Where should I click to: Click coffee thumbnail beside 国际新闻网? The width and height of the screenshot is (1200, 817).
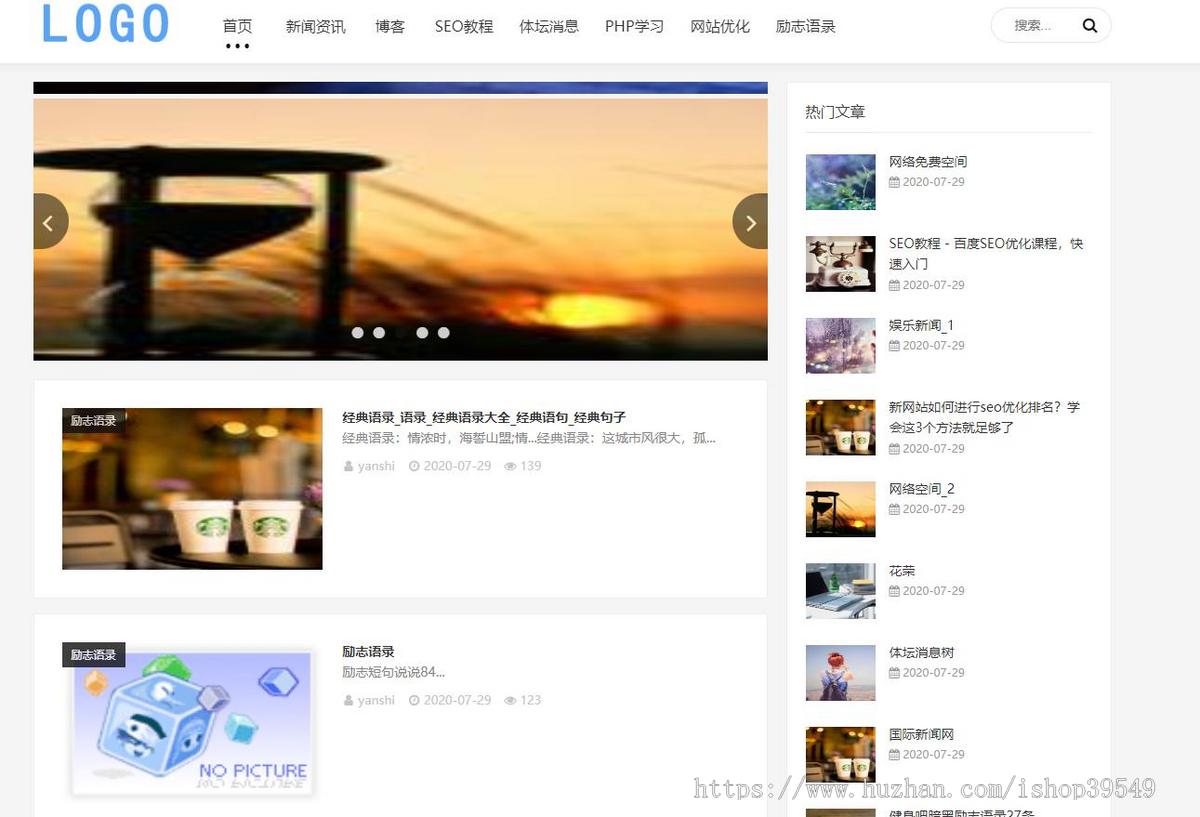840,755
